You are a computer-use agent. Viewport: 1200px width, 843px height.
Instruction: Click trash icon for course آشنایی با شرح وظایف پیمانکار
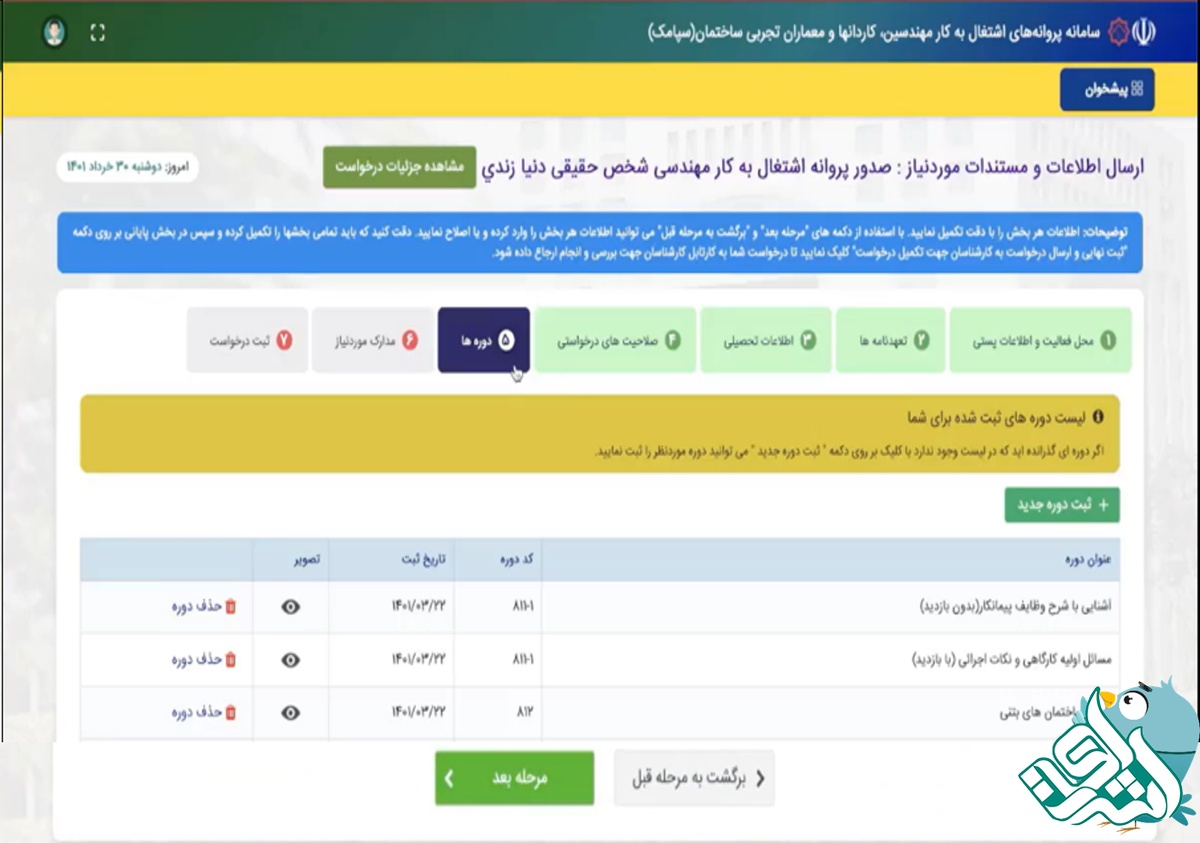[231, 607]
